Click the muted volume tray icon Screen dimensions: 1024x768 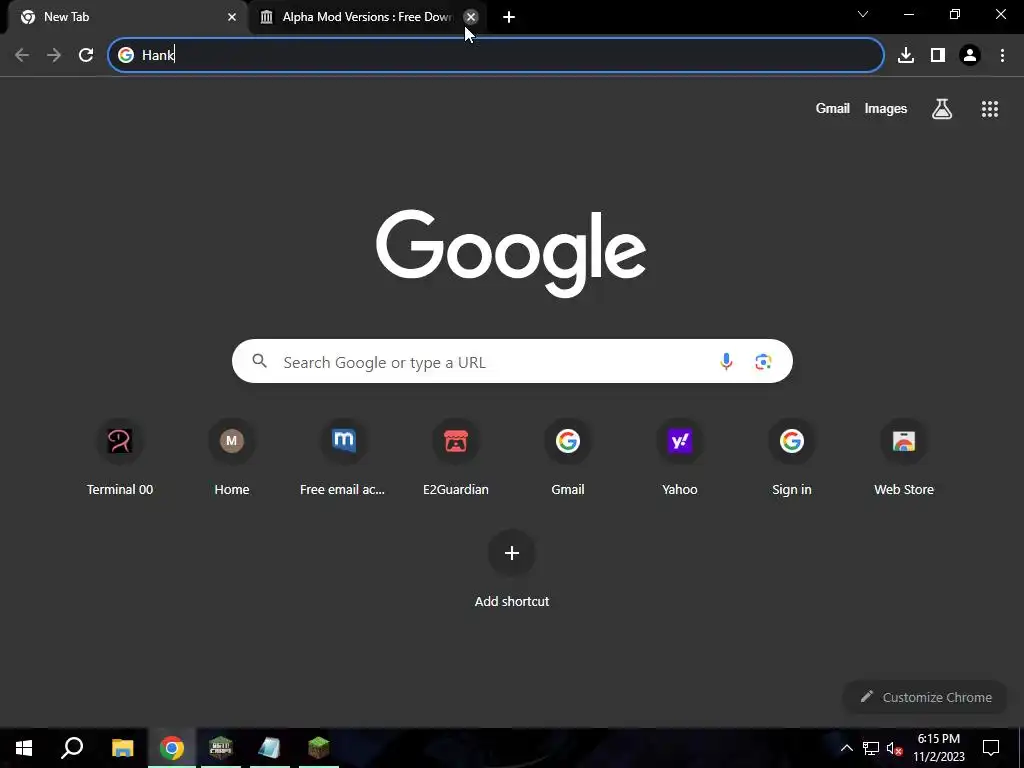click(895, 748)
